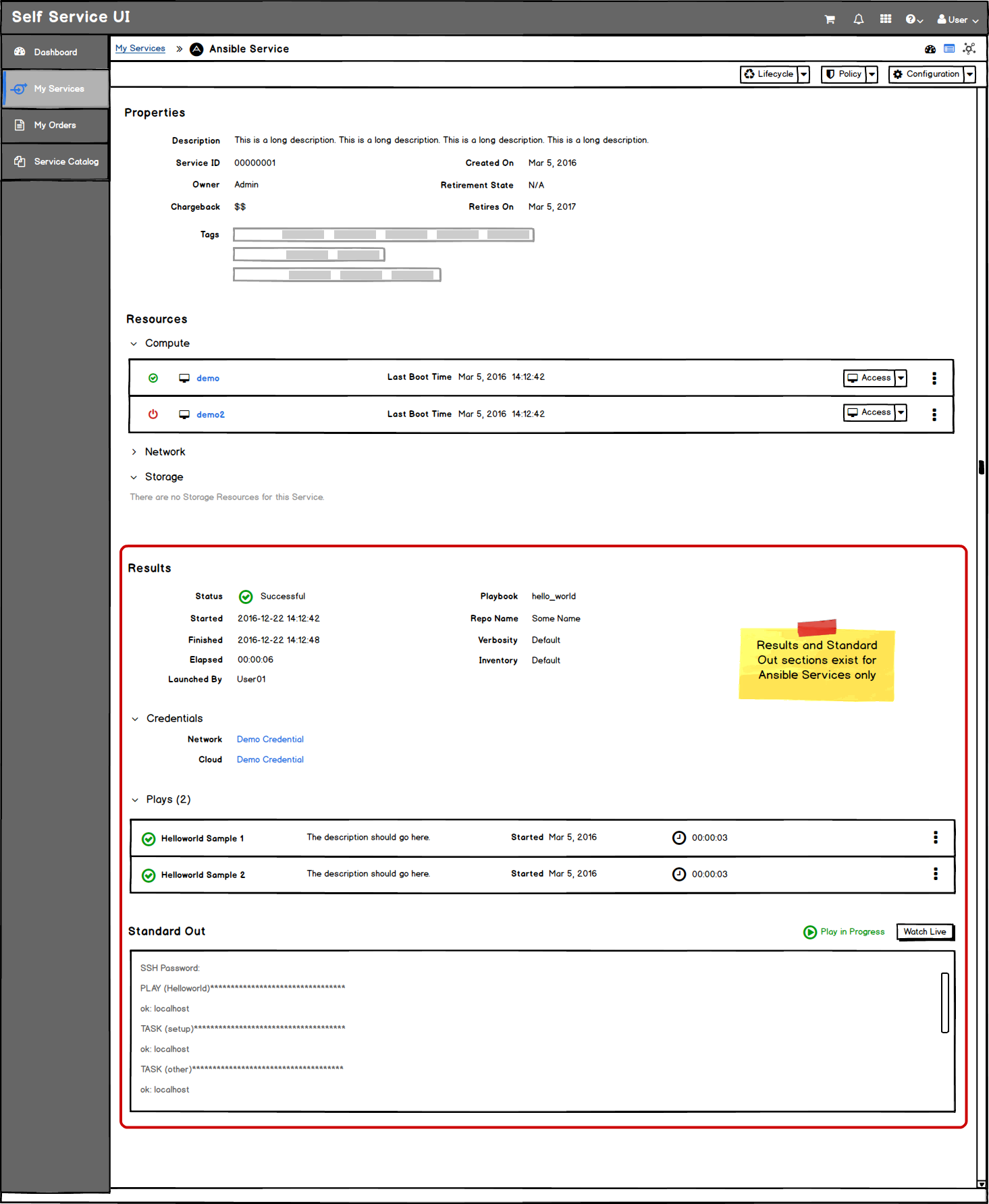Open the Cloud Demo Credential link
This screenshot has height=1204, width=989.
click(270, 759)
